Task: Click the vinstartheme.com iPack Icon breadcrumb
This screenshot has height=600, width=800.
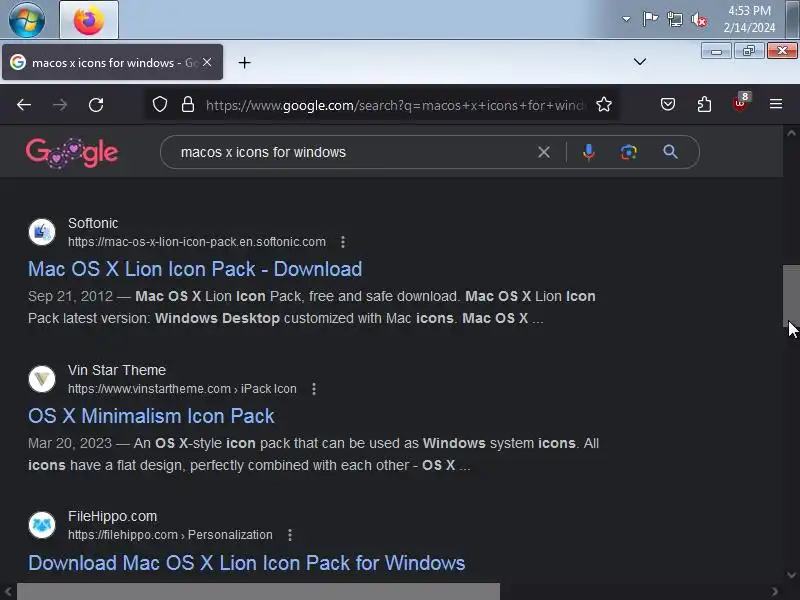Action: (182, 389)
